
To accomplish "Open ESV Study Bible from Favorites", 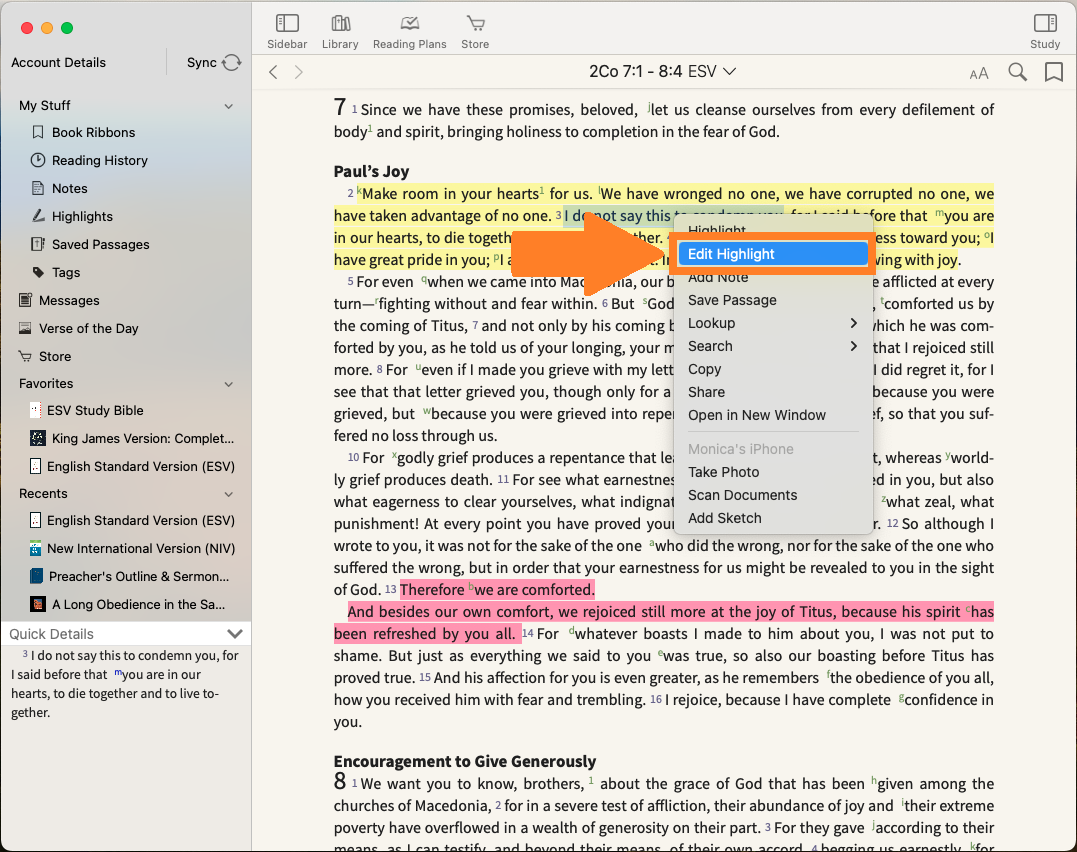I will [x=95, y=410].
